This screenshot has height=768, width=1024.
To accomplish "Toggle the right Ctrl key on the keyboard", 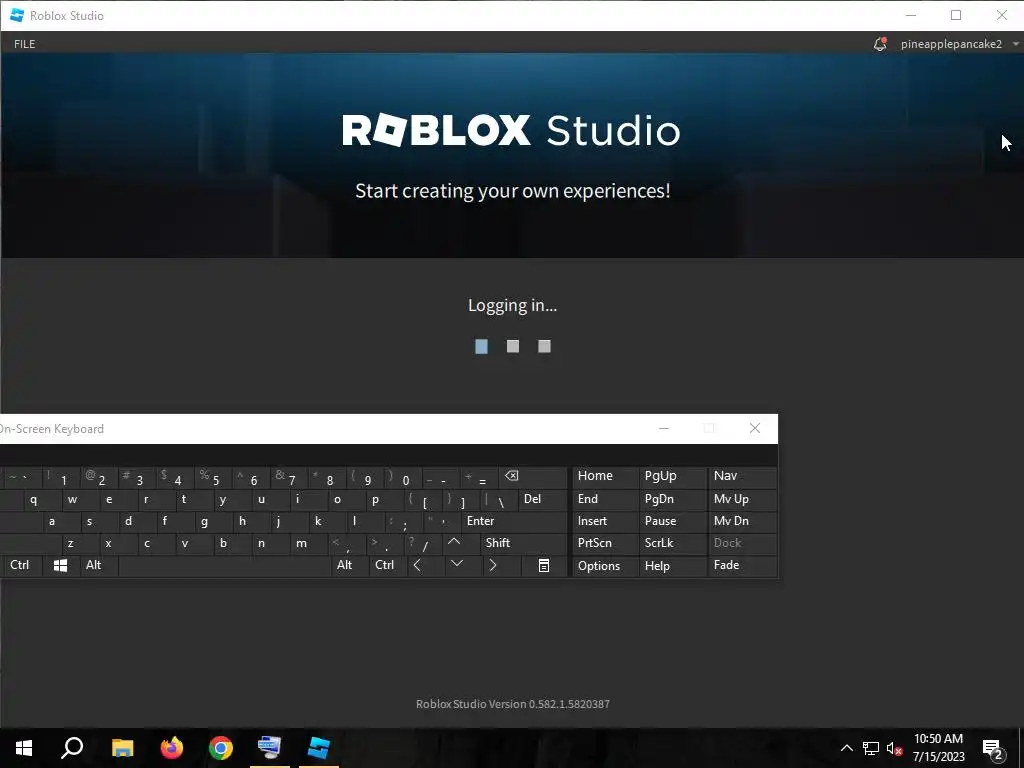I will pyautogui.click(x=389, y=566).
